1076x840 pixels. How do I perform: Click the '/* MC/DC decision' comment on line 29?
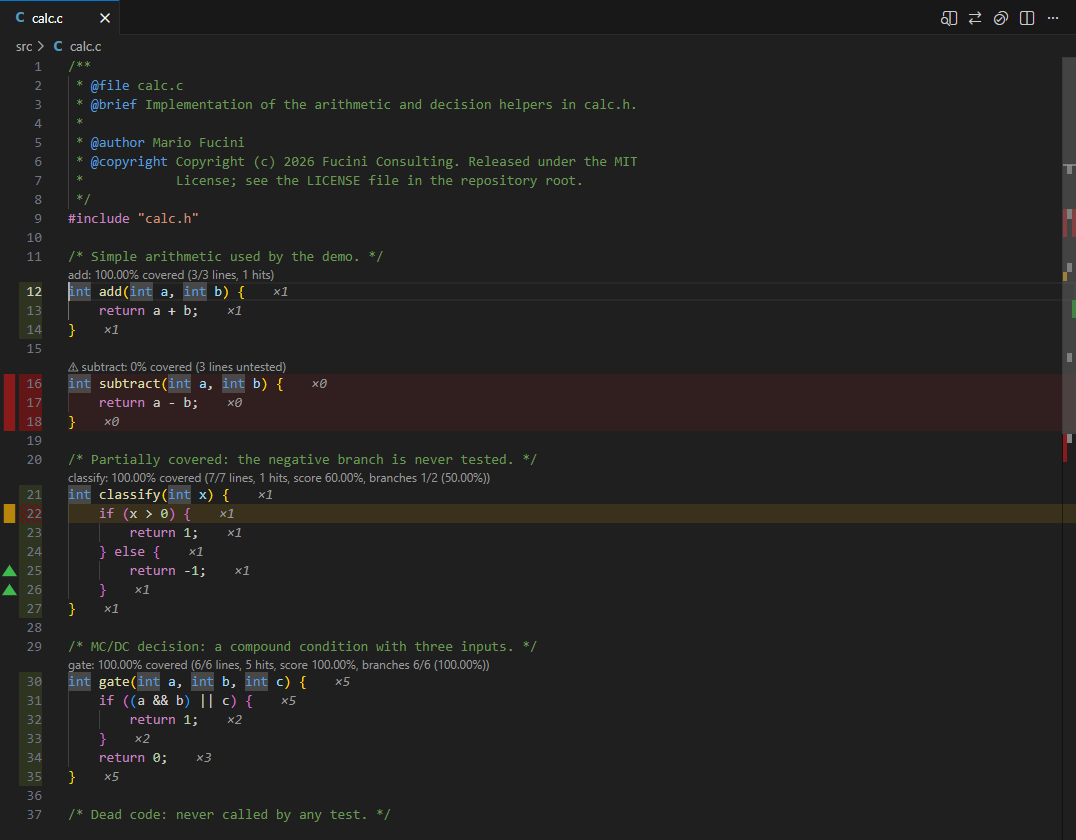click(x=303, y=646)
